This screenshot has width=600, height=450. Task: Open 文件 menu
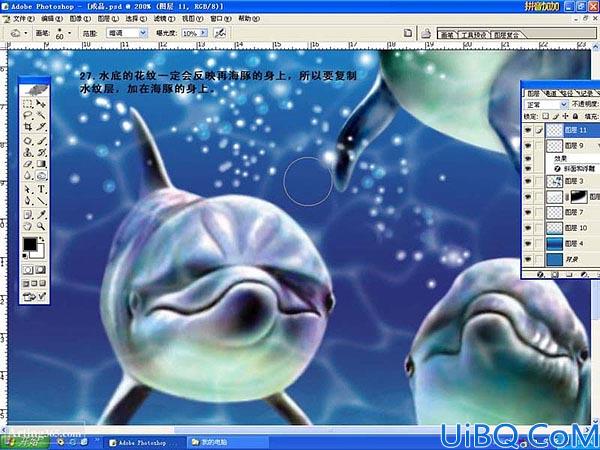(23, 18)
